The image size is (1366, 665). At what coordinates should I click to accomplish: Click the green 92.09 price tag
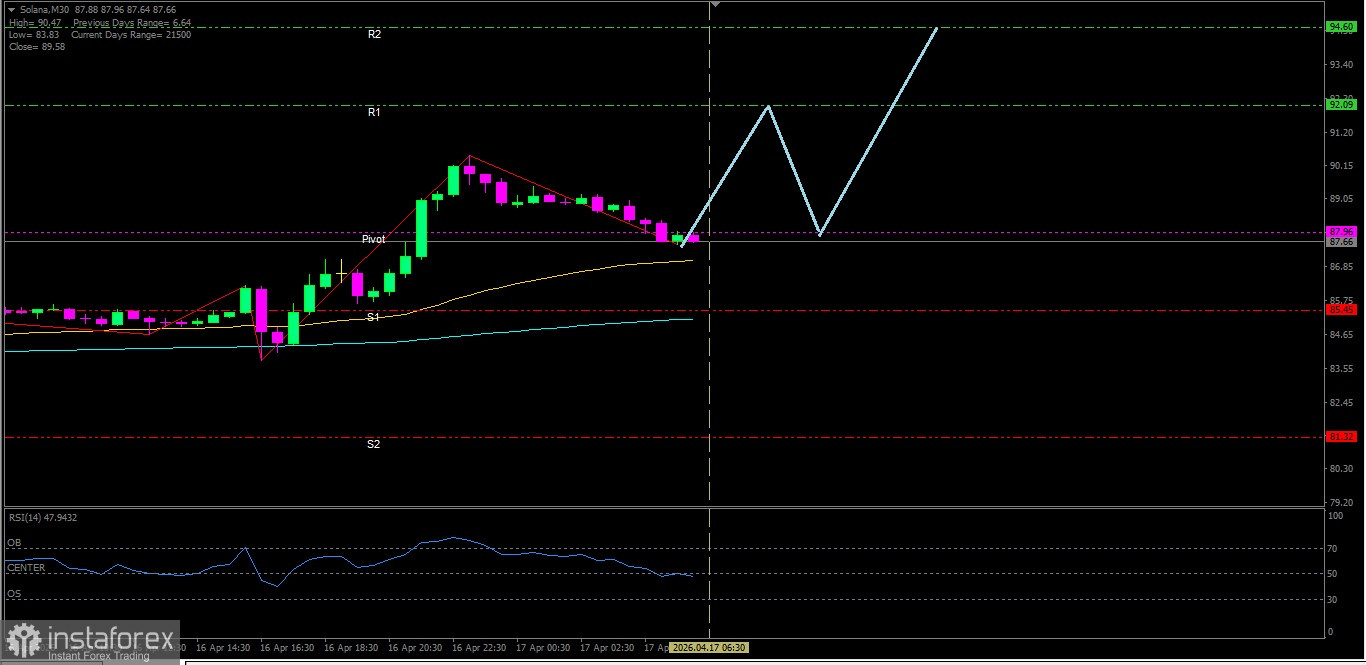click(1340, 104)
